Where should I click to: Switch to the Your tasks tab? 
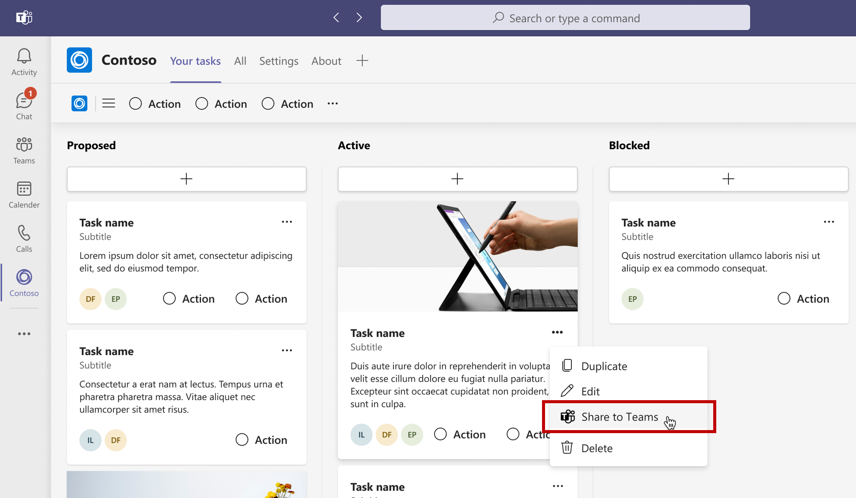tap(195, 61)
